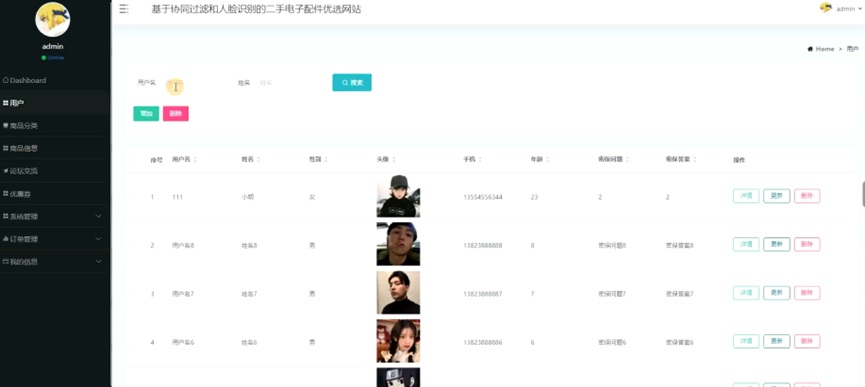The height and width of the screenshot is (387, 865).
Task: Click phone number 13823888886
Action: tap(483, 342)
